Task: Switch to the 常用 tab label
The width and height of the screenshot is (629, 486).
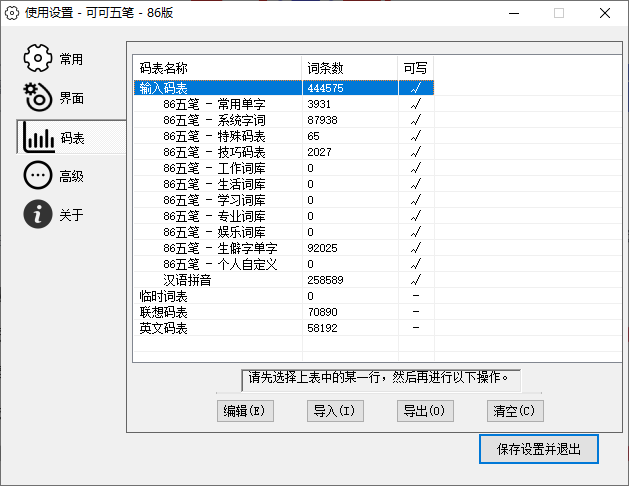Action: click(71, 59)
